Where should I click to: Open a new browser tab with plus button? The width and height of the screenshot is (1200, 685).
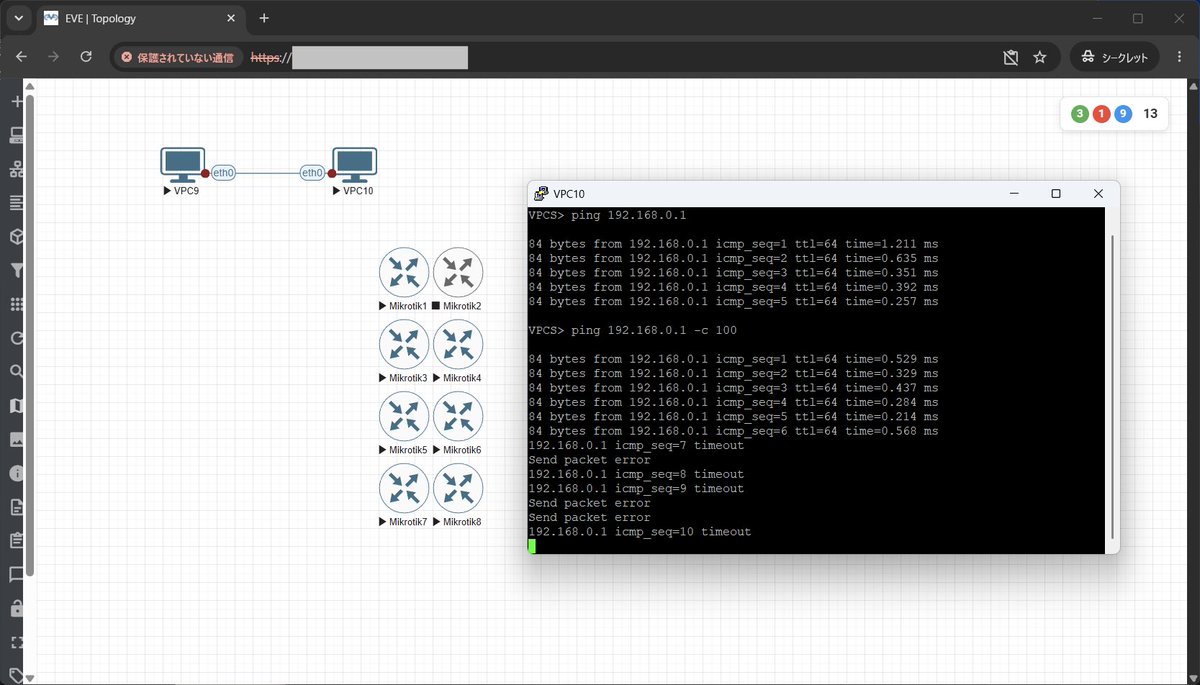pos(264,18)
